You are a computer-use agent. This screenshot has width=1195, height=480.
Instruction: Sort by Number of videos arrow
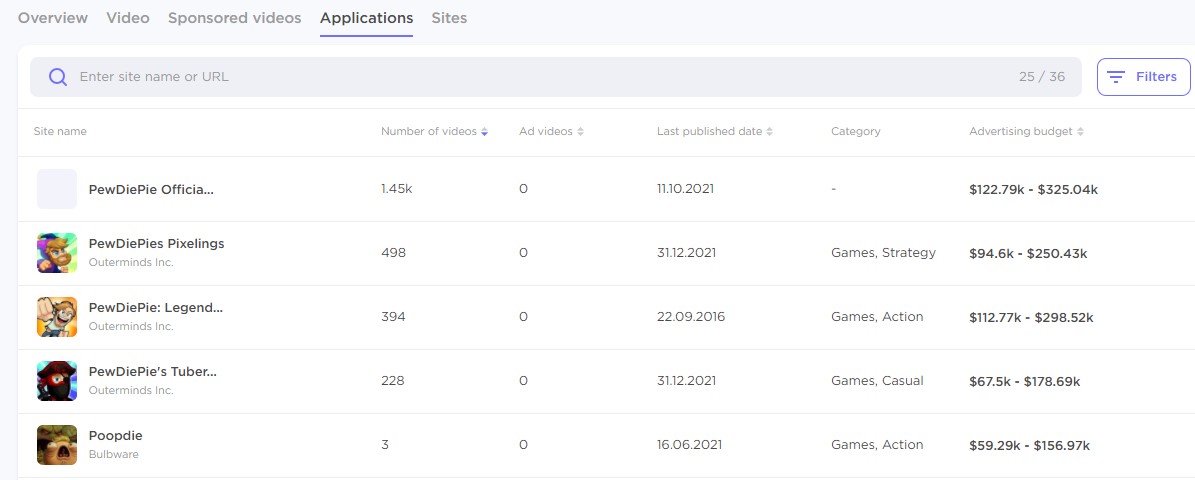click(485, 132)
